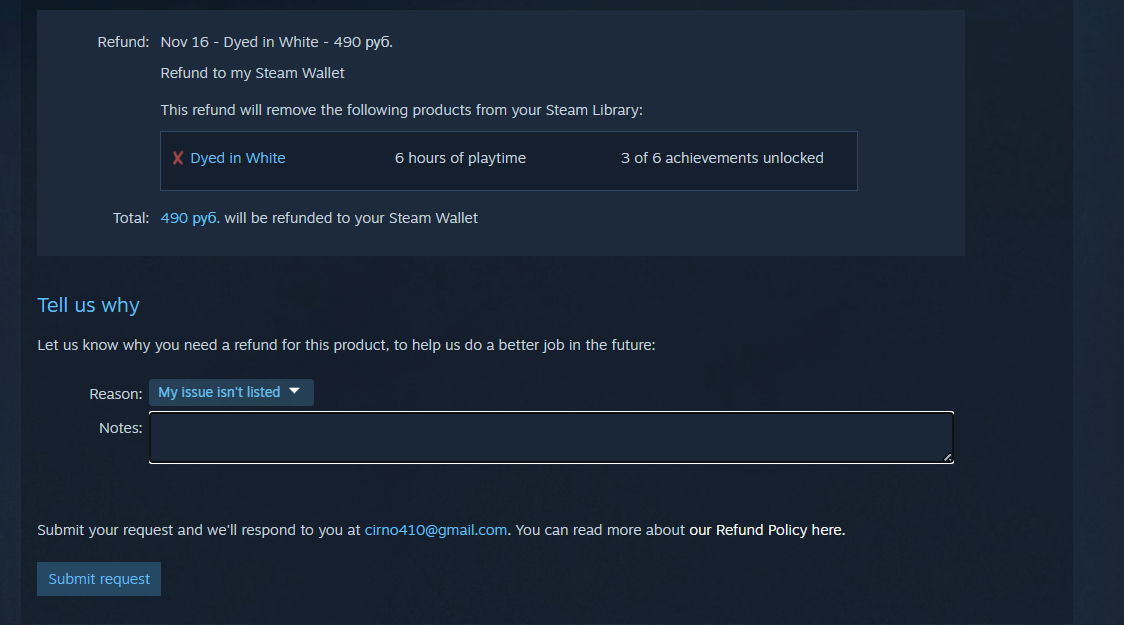Click the 490 руб. total amount
Viewport: 1124px width, 625px height.
(190, 218)
